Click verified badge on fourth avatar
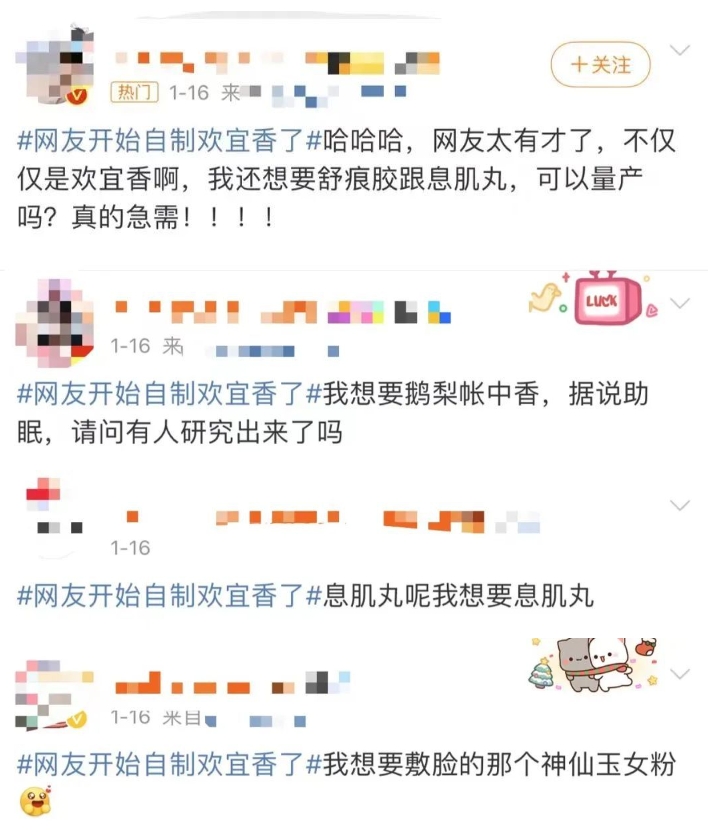Image resolution: width=708 pixels, height=832 pixels. click(x=77, y=718)
